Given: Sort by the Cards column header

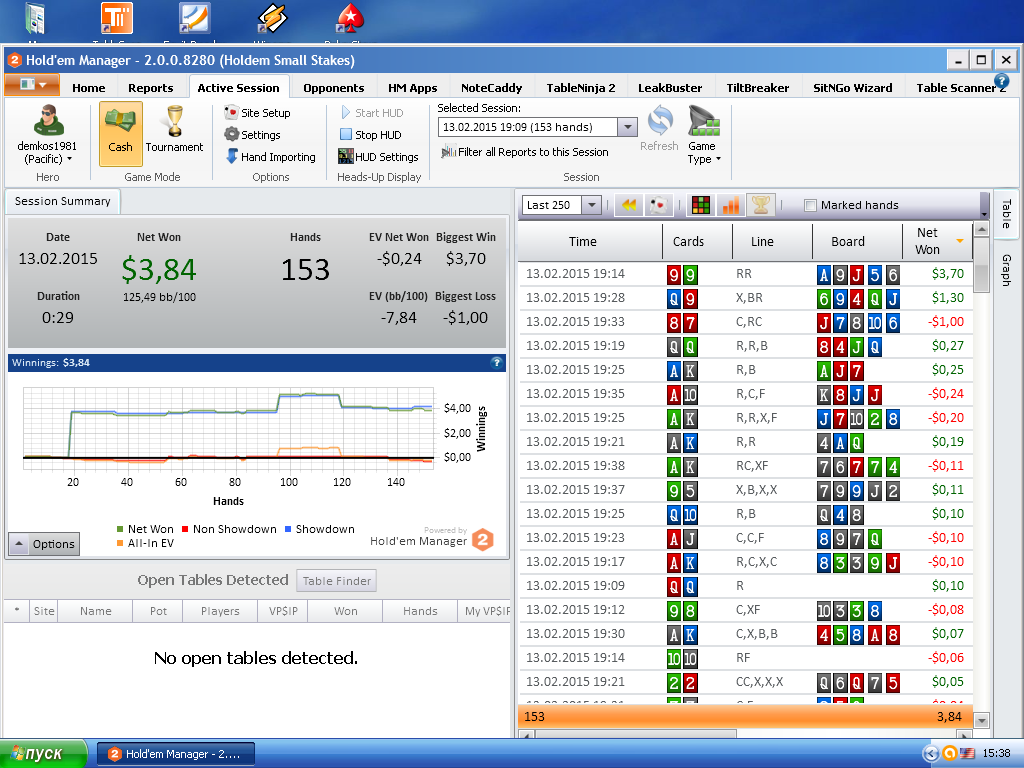Looking at the screenshot, I should pos(688,242).
